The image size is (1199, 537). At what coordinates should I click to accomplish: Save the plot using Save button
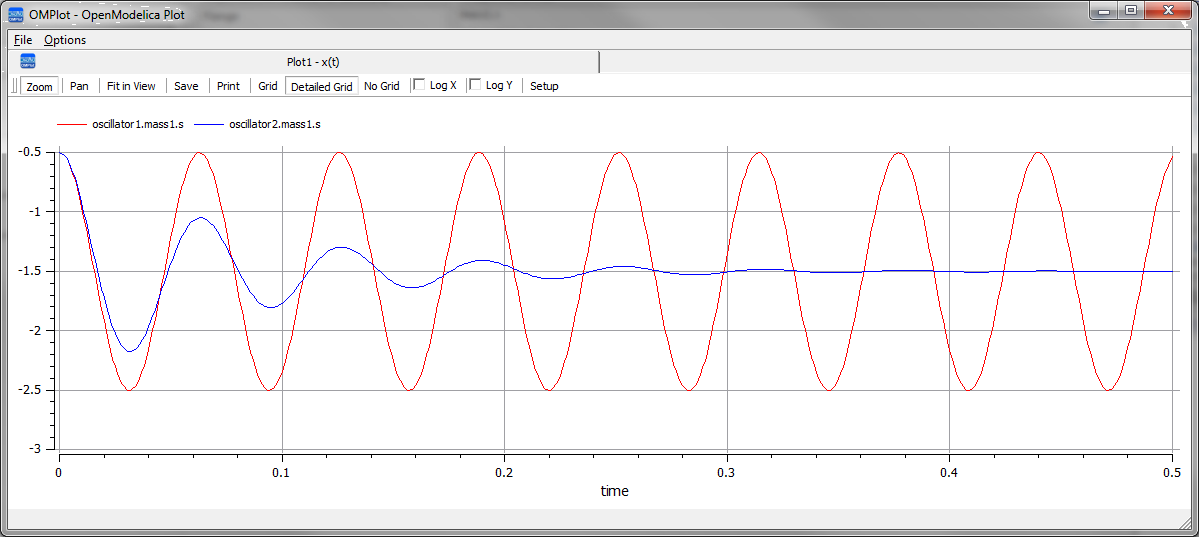click(186, 86)
